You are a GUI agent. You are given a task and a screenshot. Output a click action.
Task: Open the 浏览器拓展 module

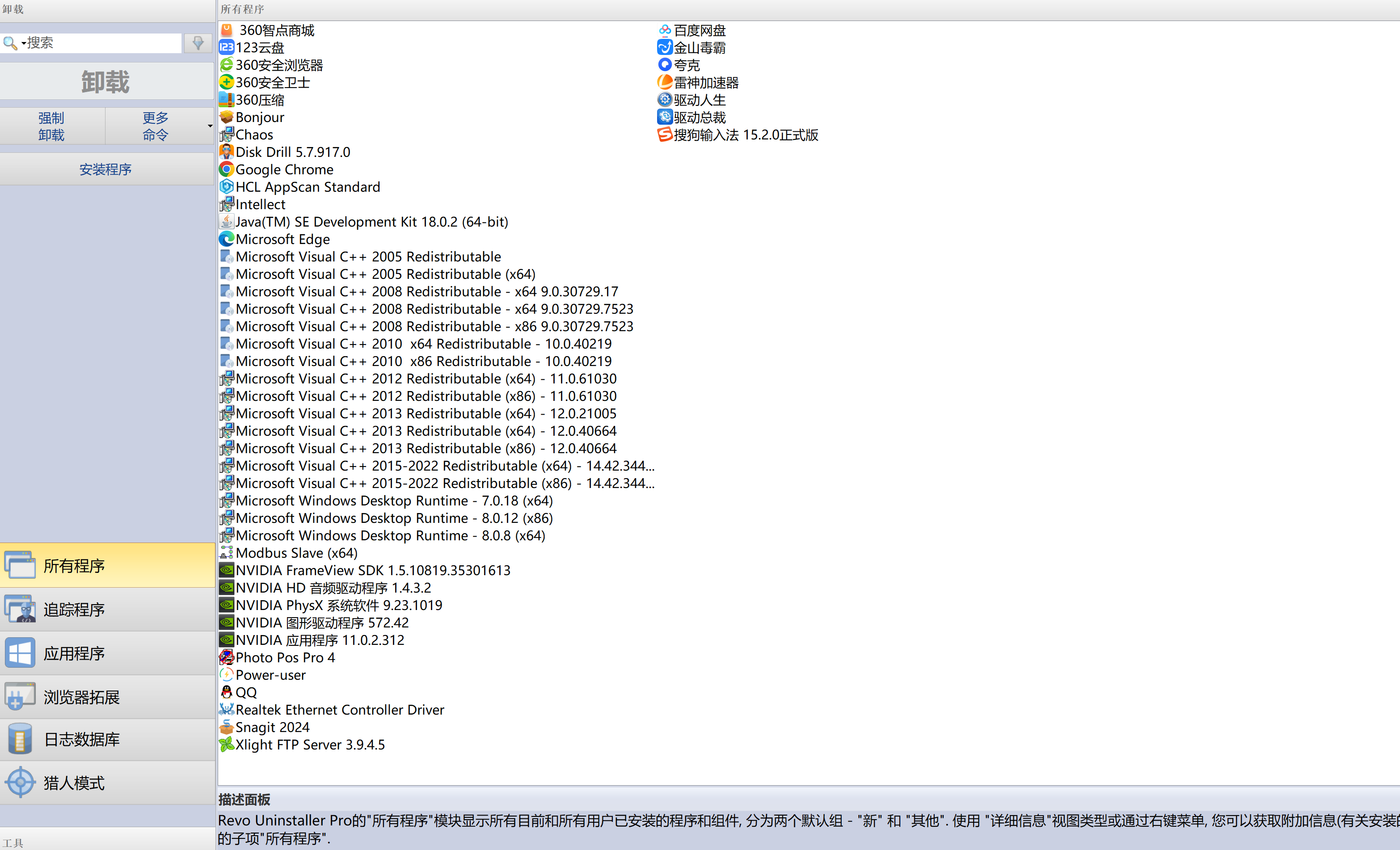[x=107, y=697]
